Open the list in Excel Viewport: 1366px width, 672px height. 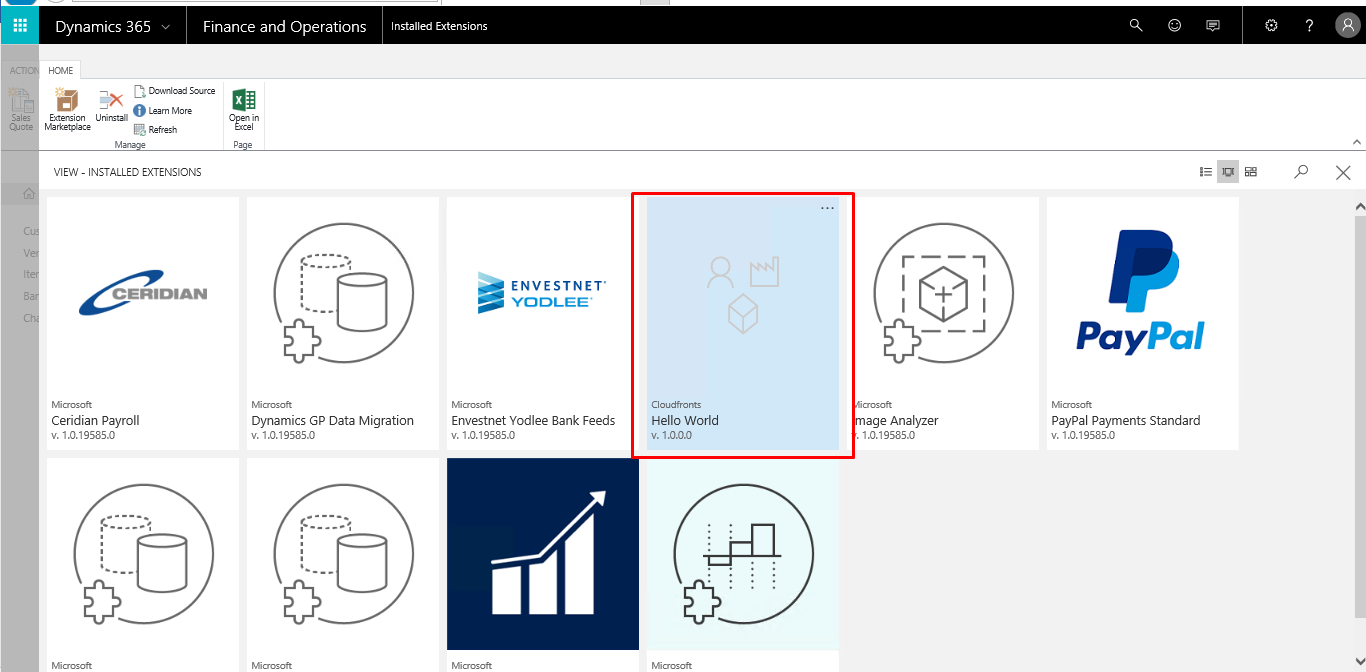[244, 110]
